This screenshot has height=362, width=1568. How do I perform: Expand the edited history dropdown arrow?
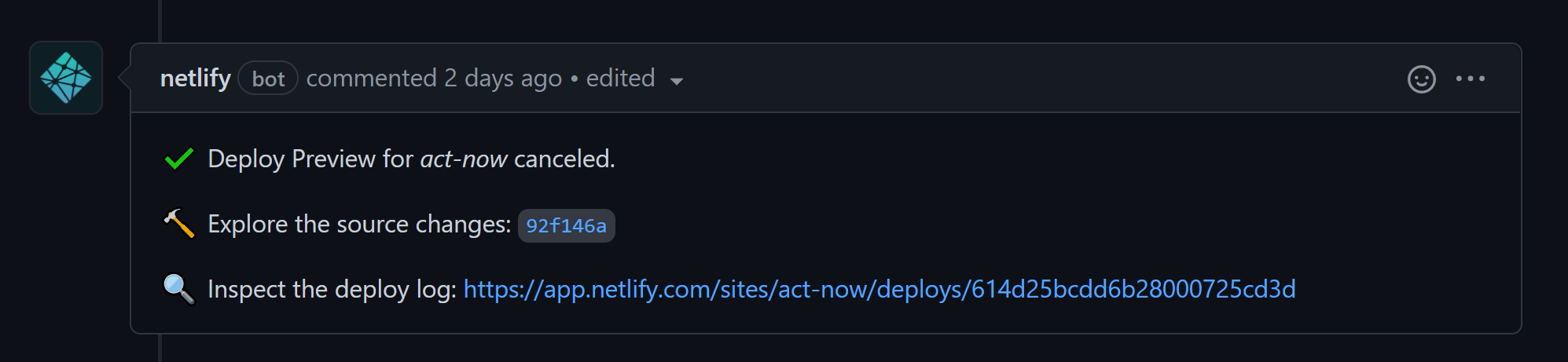(676, 81)
